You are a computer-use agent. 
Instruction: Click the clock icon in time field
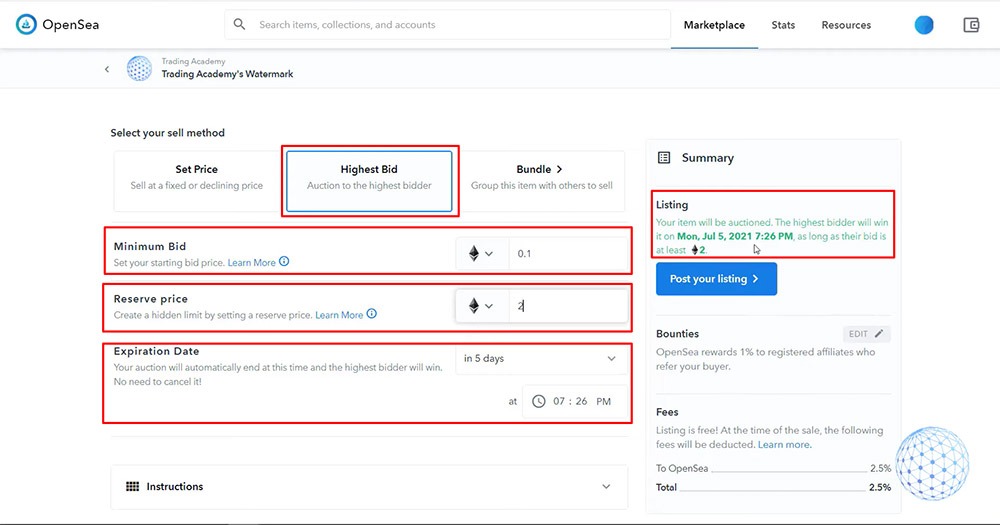[539, 401]
